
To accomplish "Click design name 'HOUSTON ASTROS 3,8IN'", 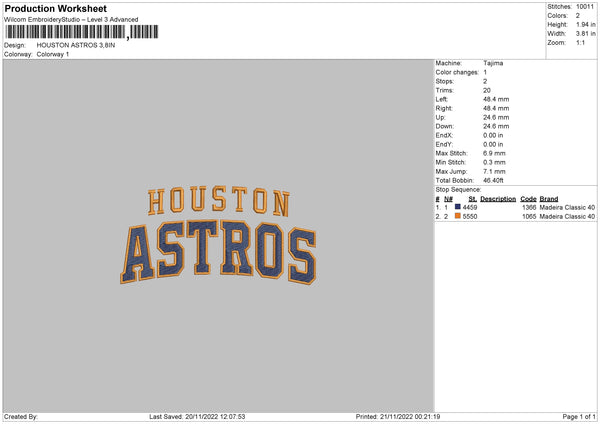I will pyautogui.click(x=76, y=45).
